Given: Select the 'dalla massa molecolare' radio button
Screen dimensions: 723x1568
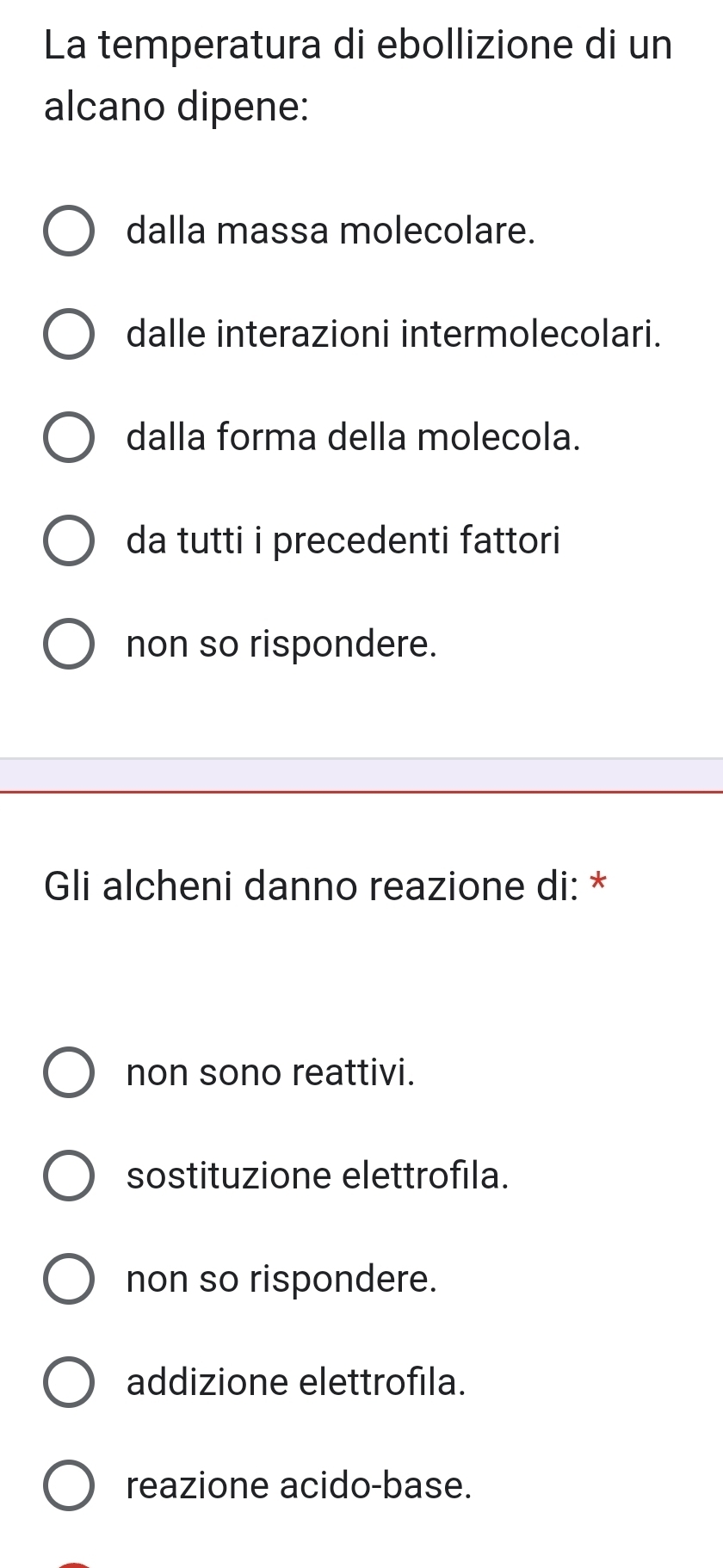Looking at the screenshot, I should coord(68,231).
